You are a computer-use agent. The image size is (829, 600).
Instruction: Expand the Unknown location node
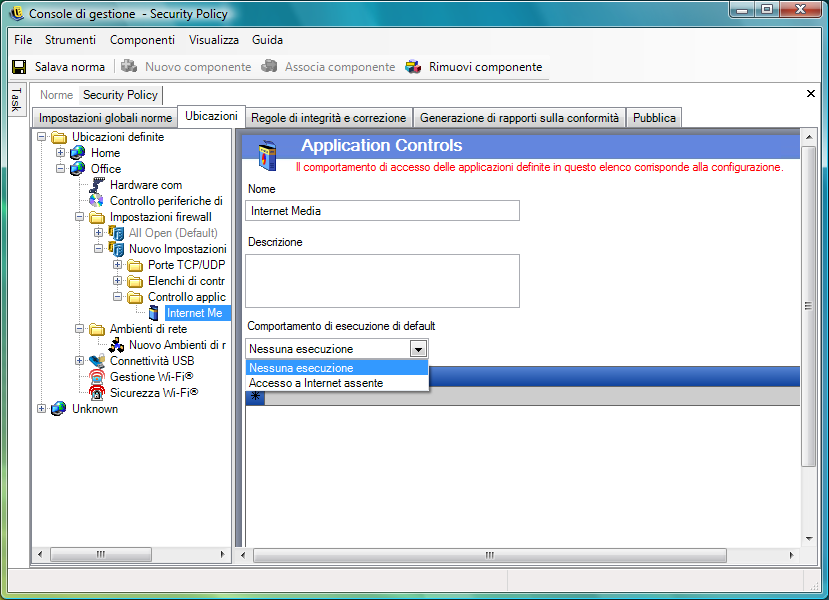tap(41, 409)
